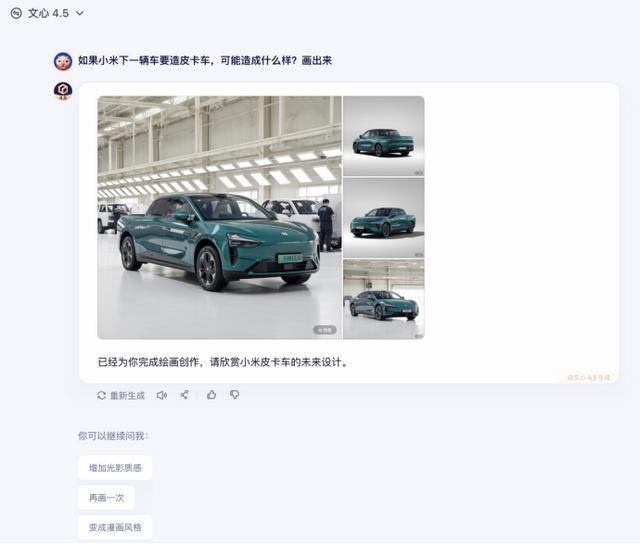Viewport: 640px width, 544px height.
Task: Dislike the response with thumbs-down icon
Action: (234, 395)
